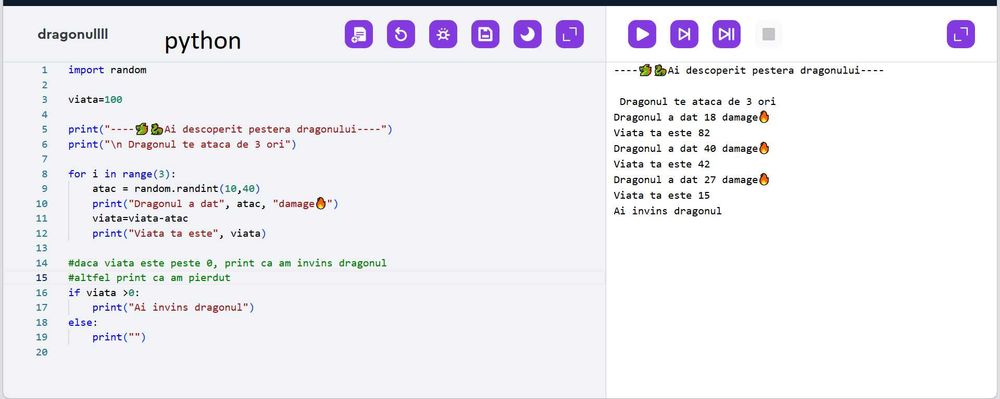Image resolution: width=1000 pixels, height=399 pixels.
Task: Click output 'Dragonul te ataca de 3 ori'
Action: pos(698,102)
